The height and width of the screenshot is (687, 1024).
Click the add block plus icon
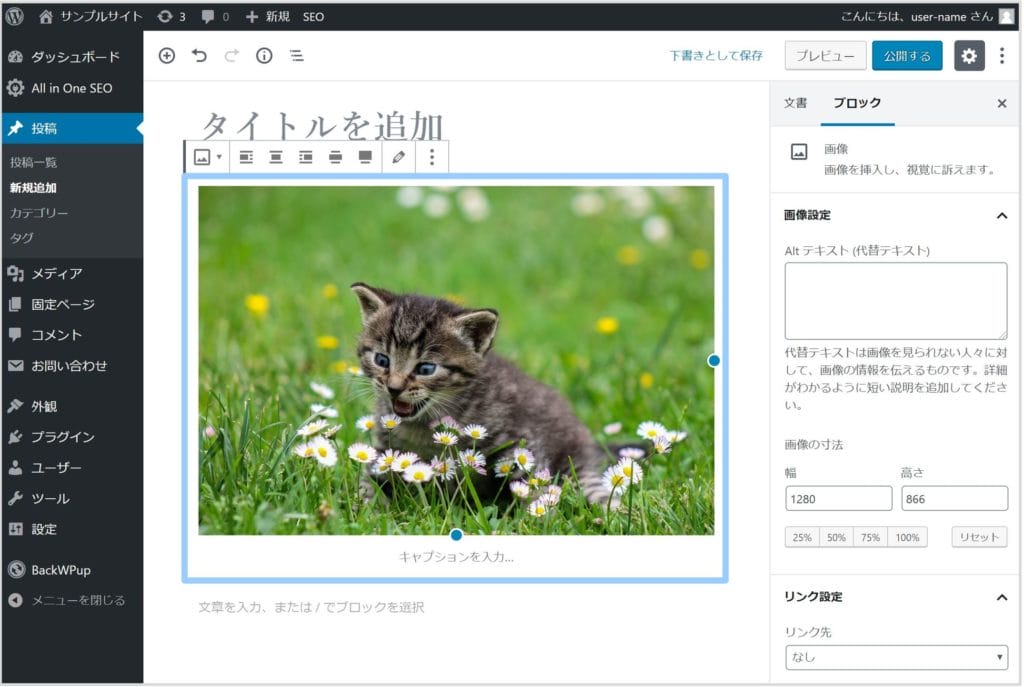point(167,56)
